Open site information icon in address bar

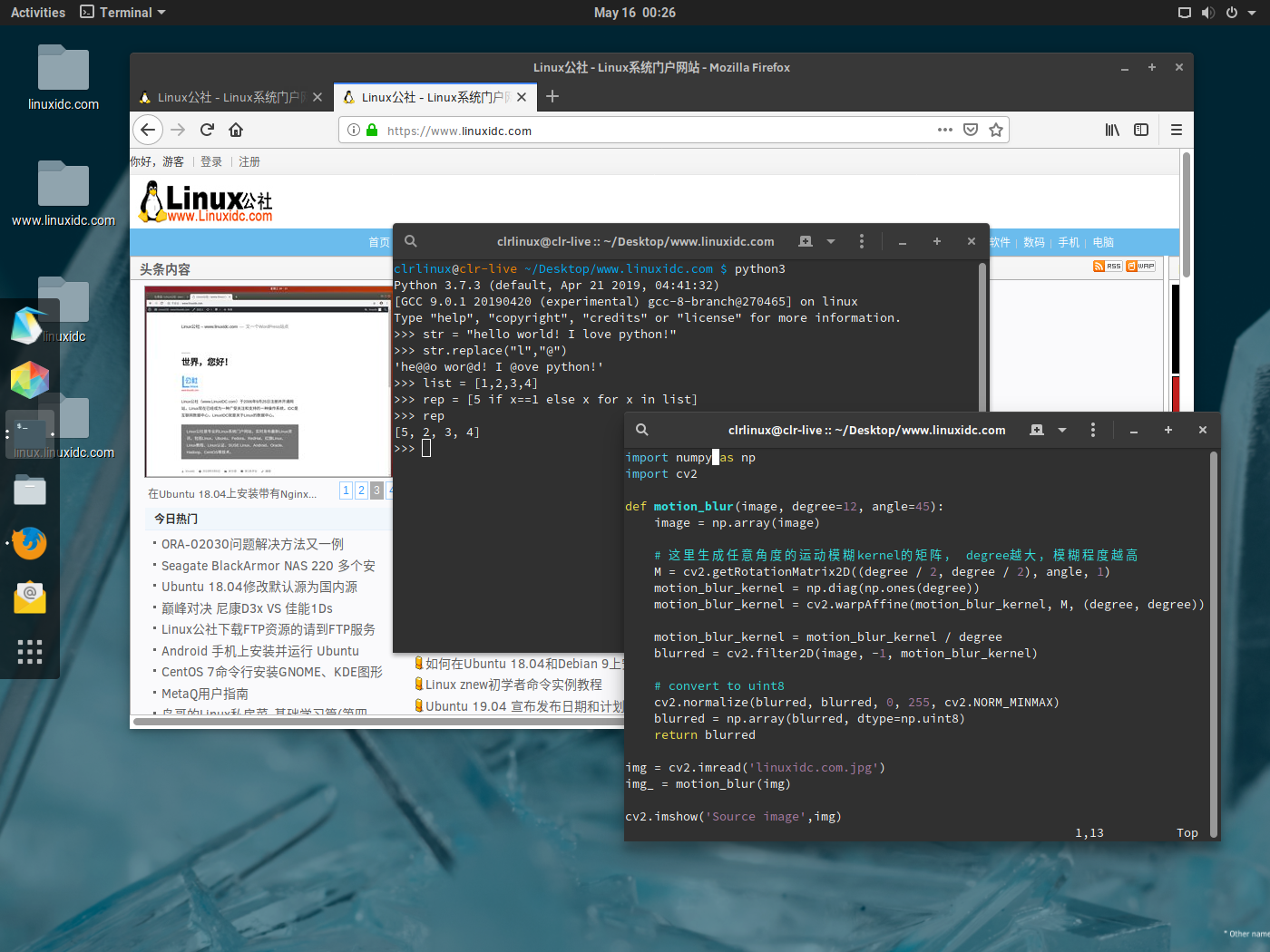click(354, 130)
